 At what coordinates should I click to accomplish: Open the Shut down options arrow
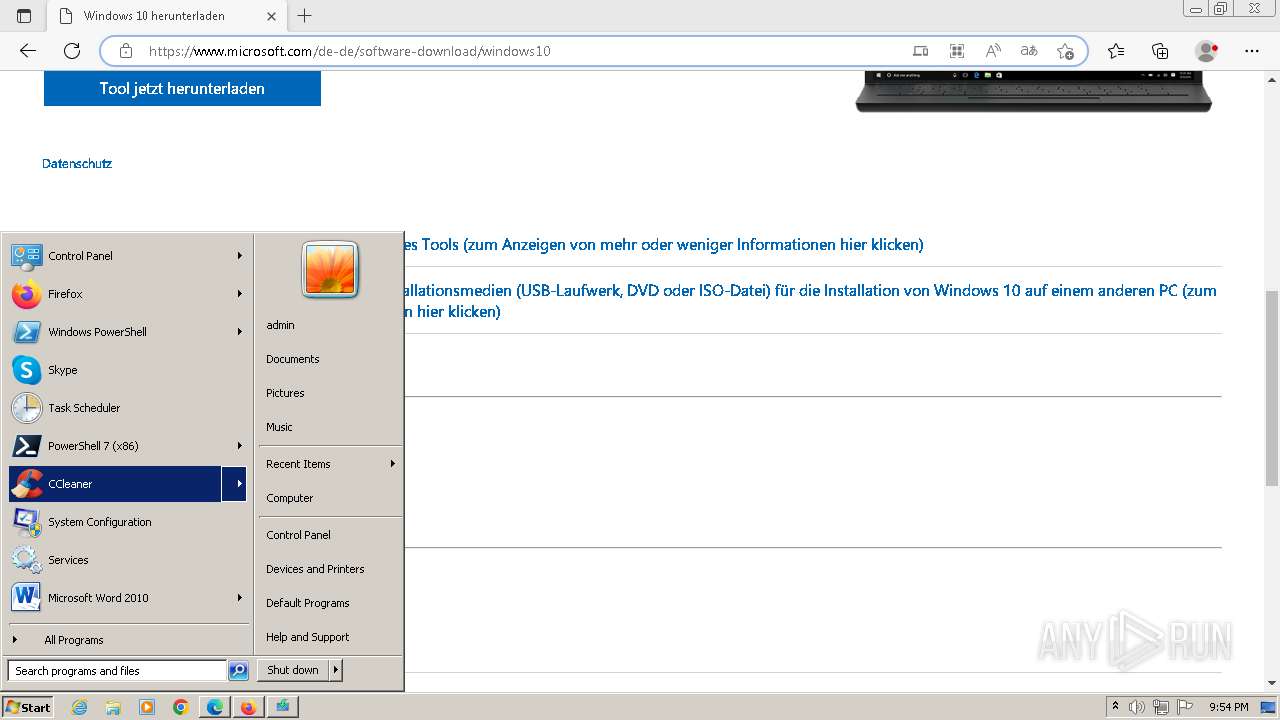click(x=335, y=670)
